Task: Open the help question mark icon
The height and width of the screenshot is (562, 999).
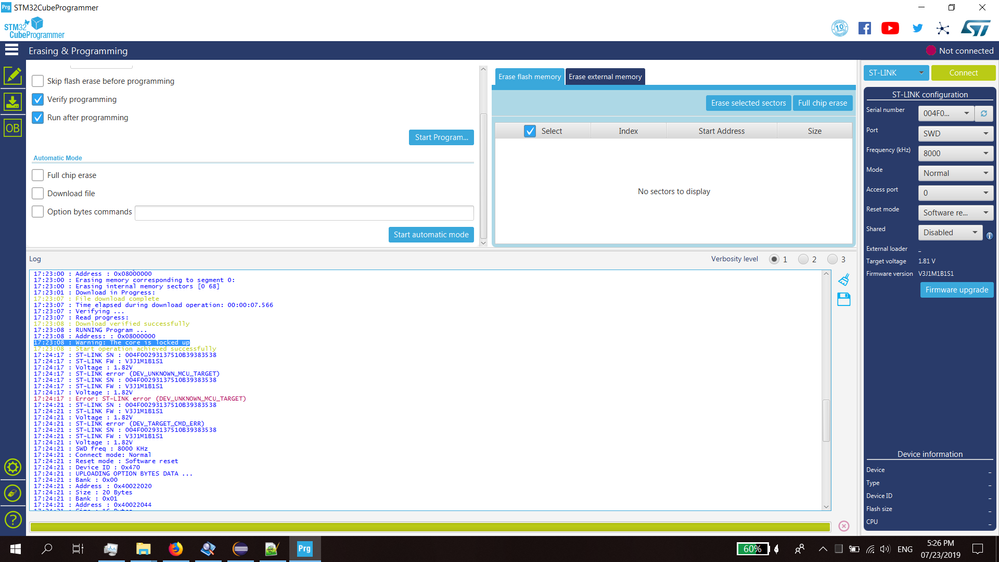Action: (13, 519)
